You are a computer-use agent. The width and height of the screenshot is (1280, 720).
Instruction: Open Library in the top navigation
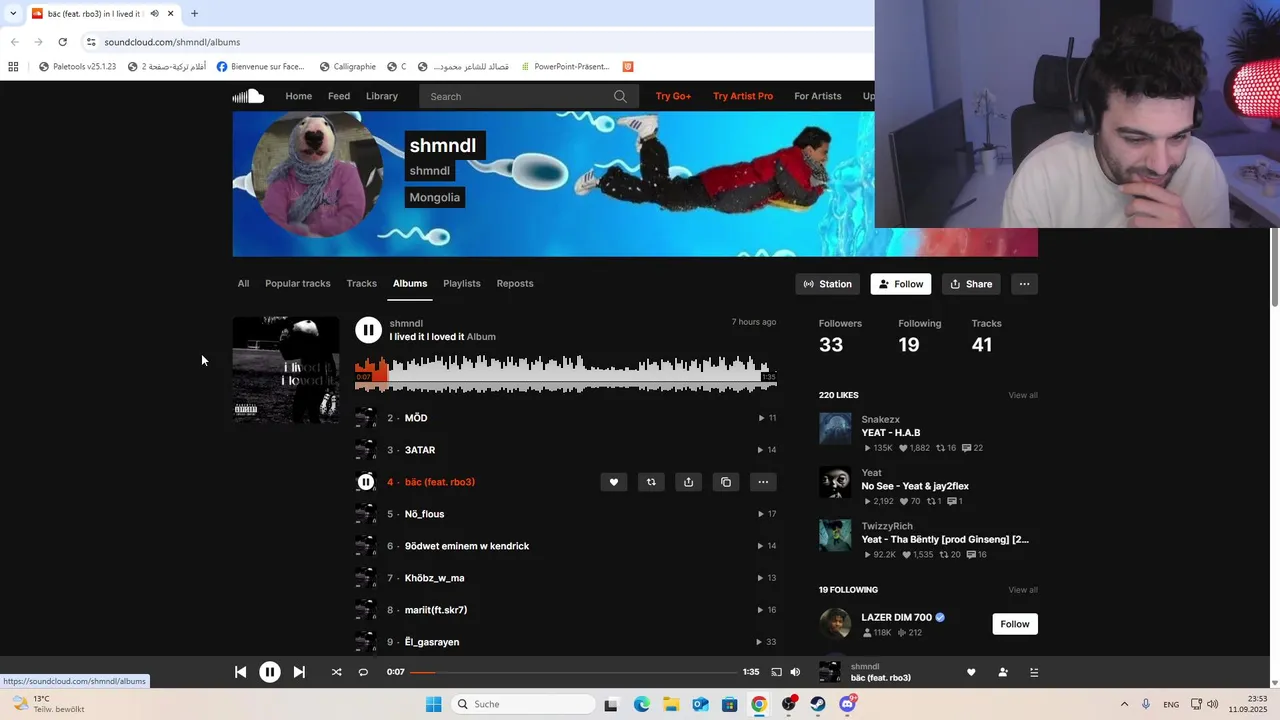382,96
